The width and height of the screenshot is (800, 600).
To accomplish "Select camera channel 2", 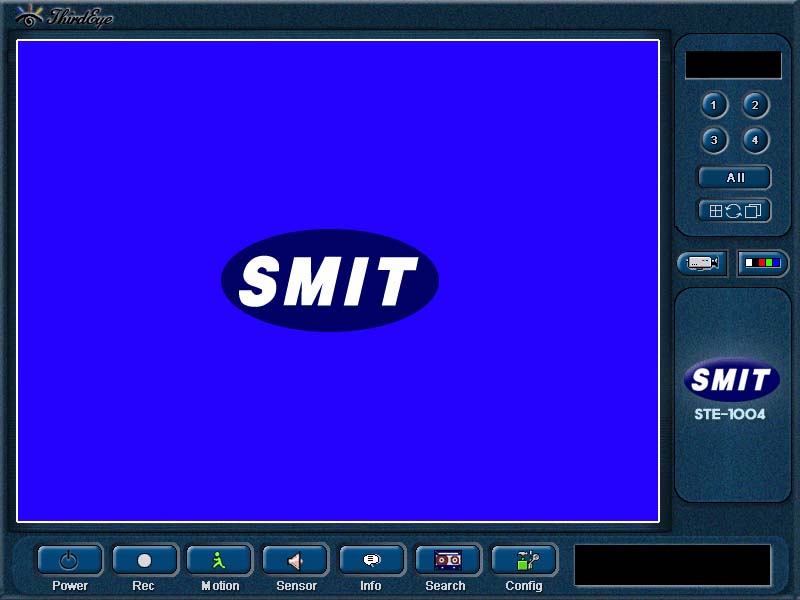I will (755, 105).
